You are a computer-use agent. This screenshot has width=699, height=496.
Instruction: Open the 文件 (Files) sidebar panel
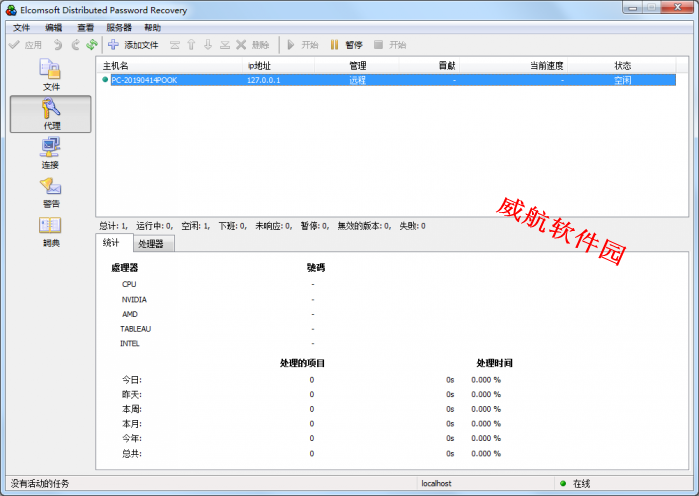click(x=50, y=75)
